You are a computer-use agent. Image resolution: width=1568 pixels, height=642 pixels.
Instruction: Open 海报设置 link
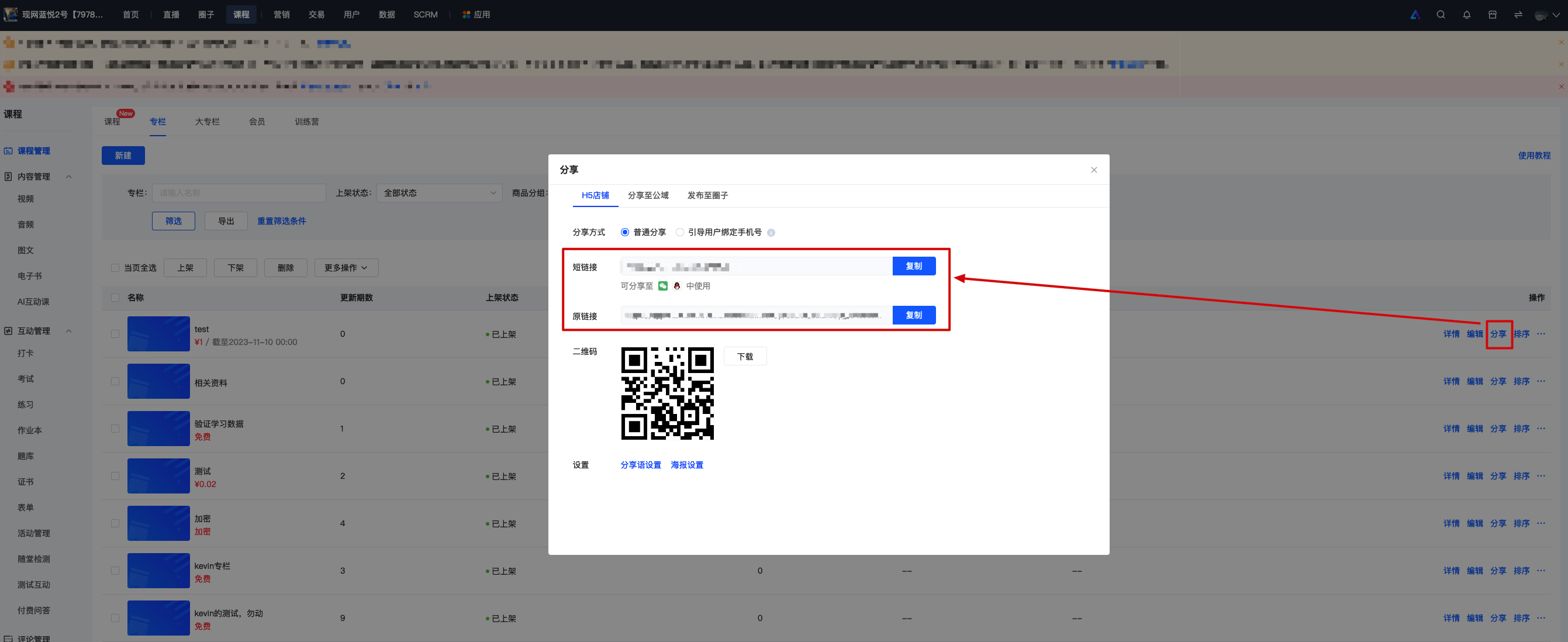coord(686,465)
